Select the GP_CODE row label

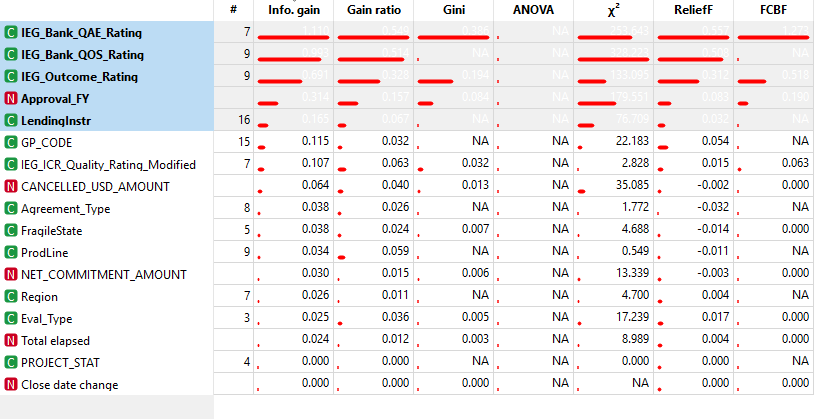coord(46,143)
